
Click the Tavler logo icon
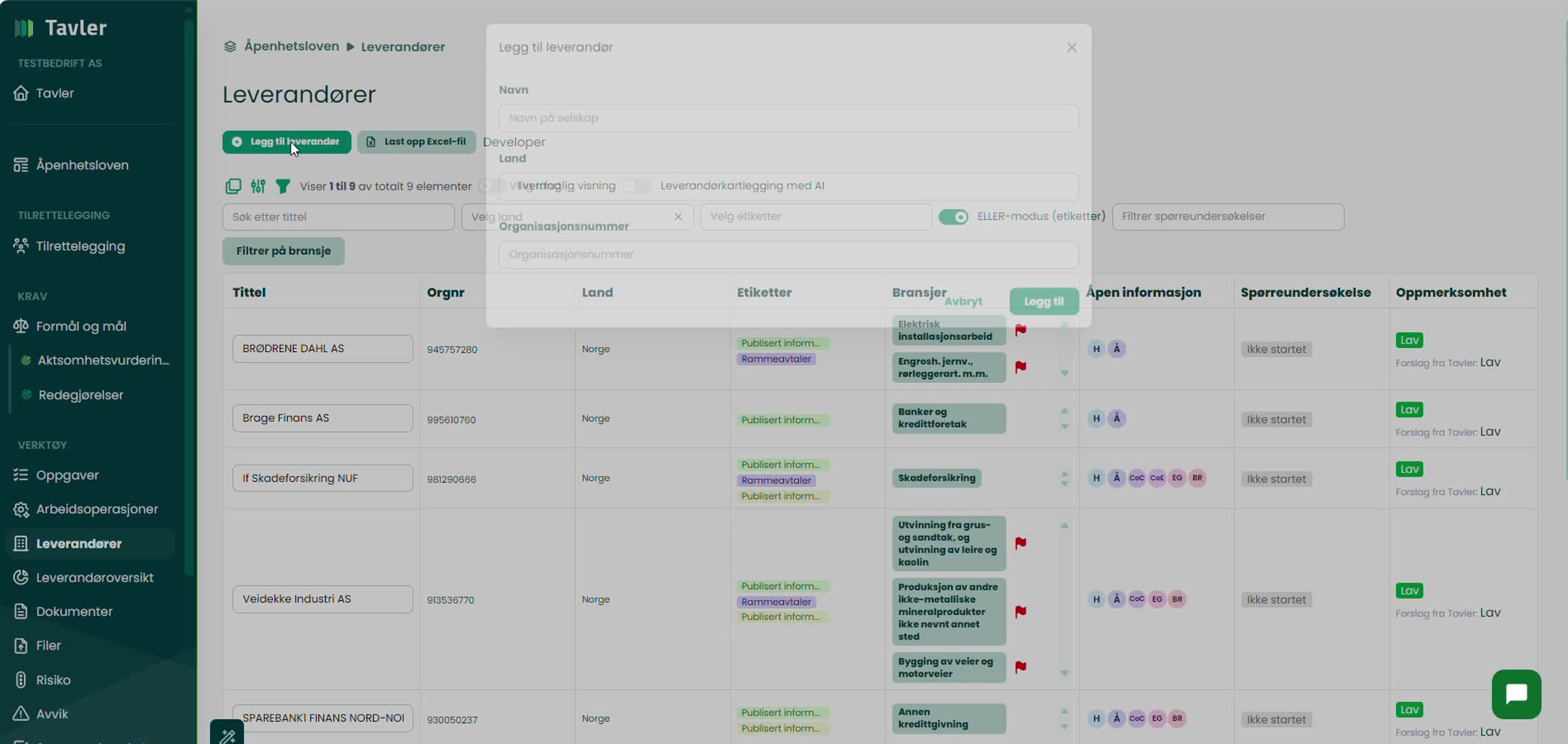24,28
